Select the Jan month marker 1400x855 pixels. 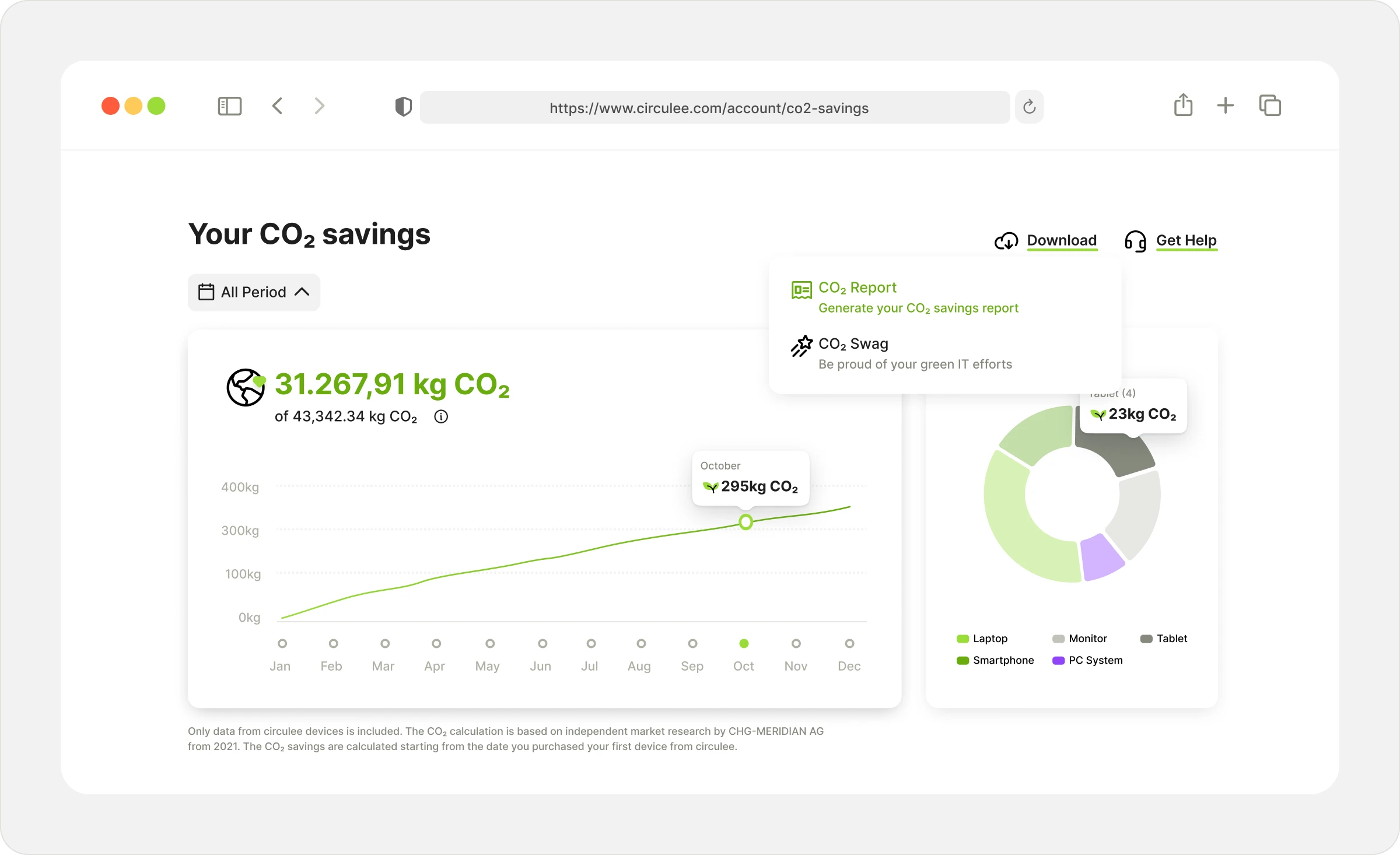(x=282, y=643)
